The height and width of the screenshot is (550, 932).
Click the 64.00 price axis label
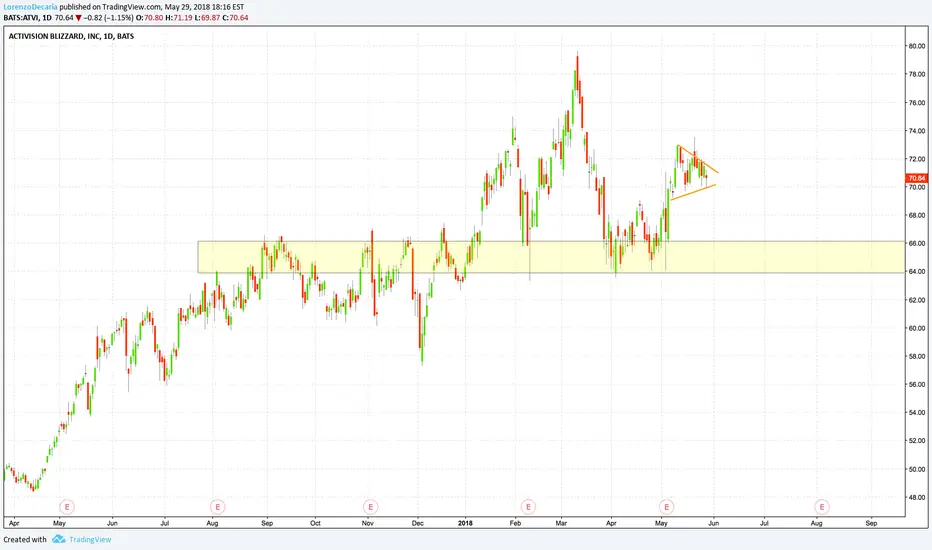(917, 272)
